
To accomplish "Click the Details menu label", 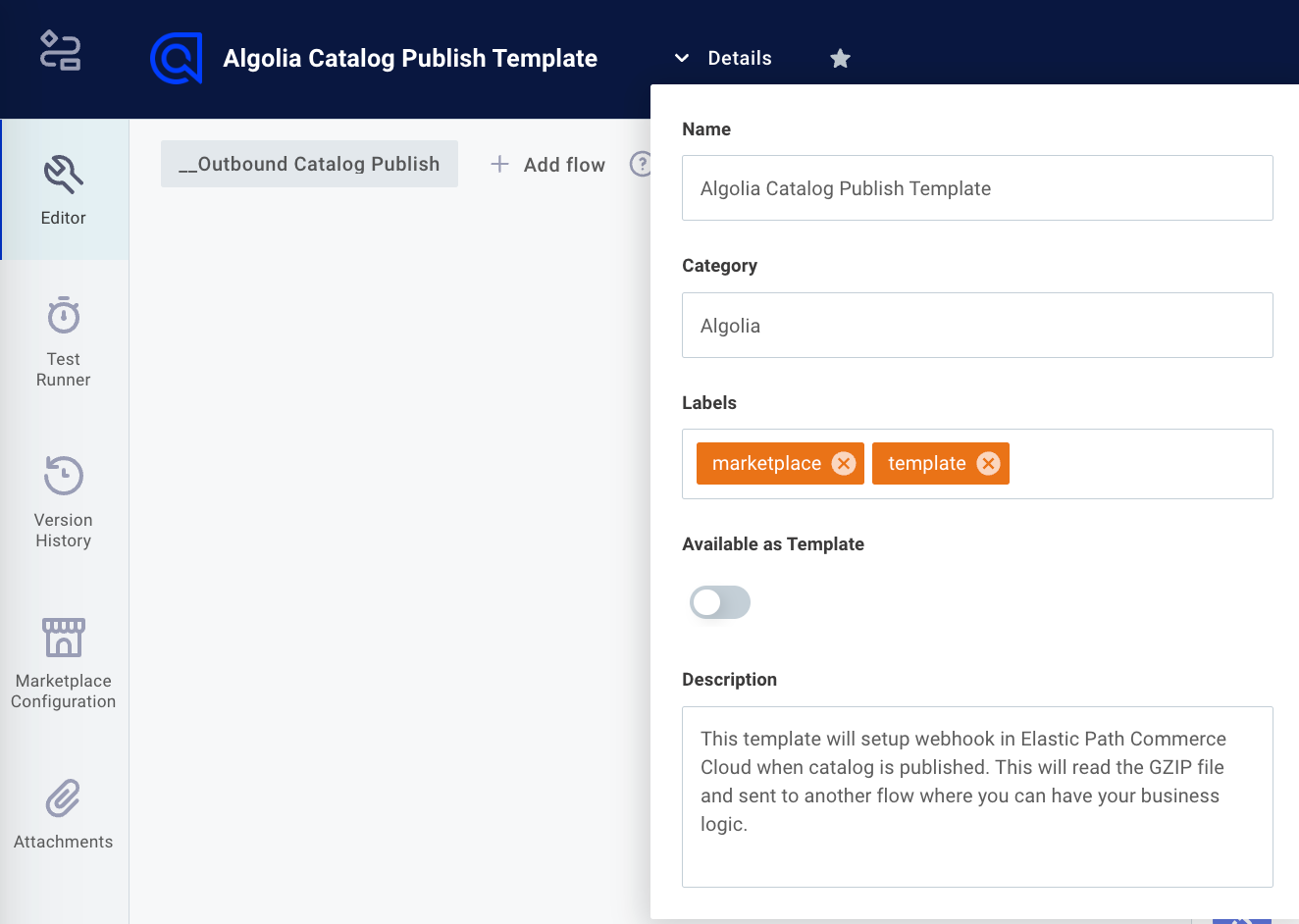I will 740,59.
